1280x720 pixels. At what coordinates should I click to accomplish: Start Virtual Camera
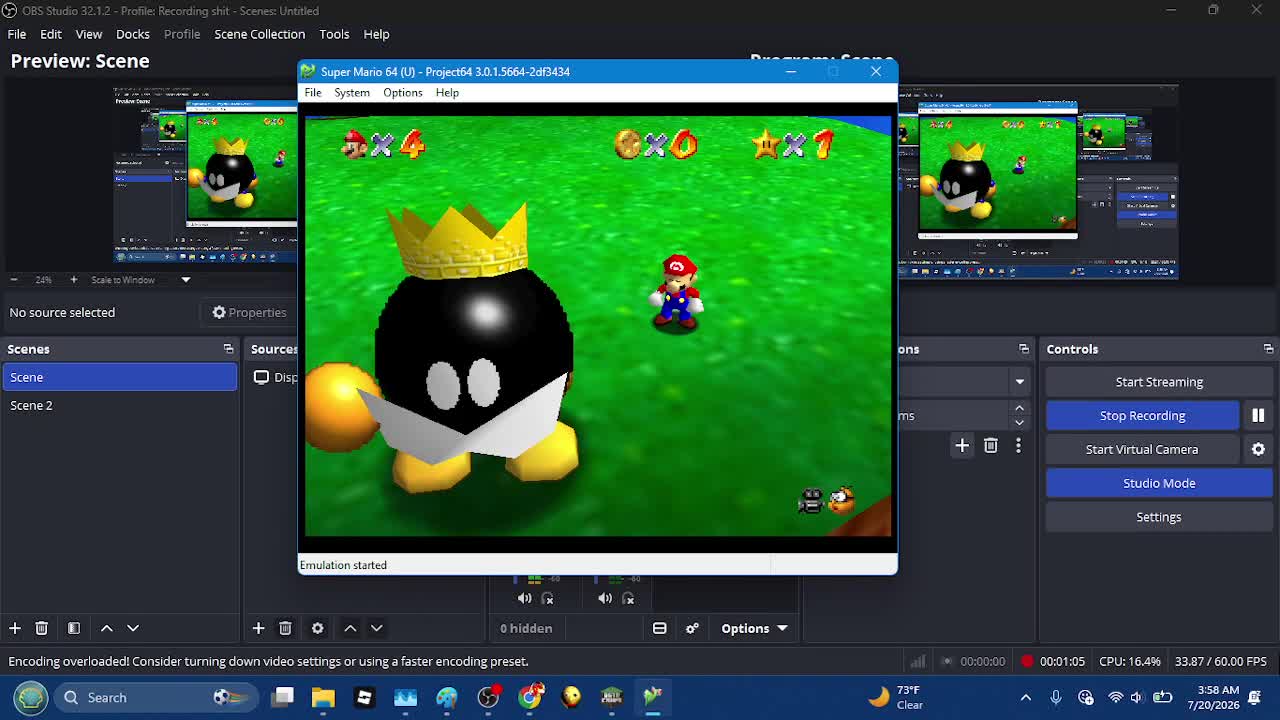[x=1142, y=450]
